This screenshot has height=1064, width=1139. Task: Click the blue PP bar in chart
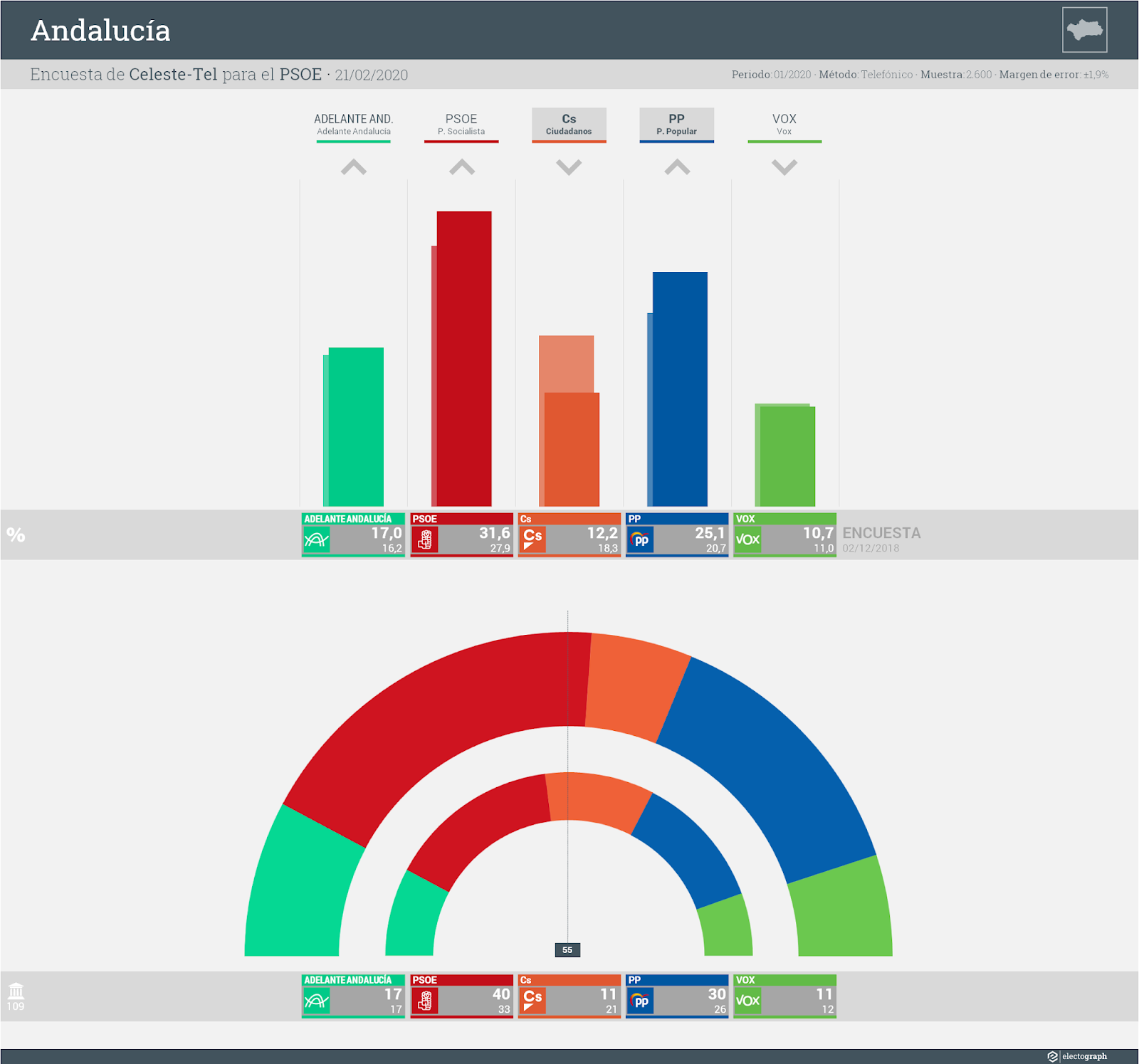point(680,389)
